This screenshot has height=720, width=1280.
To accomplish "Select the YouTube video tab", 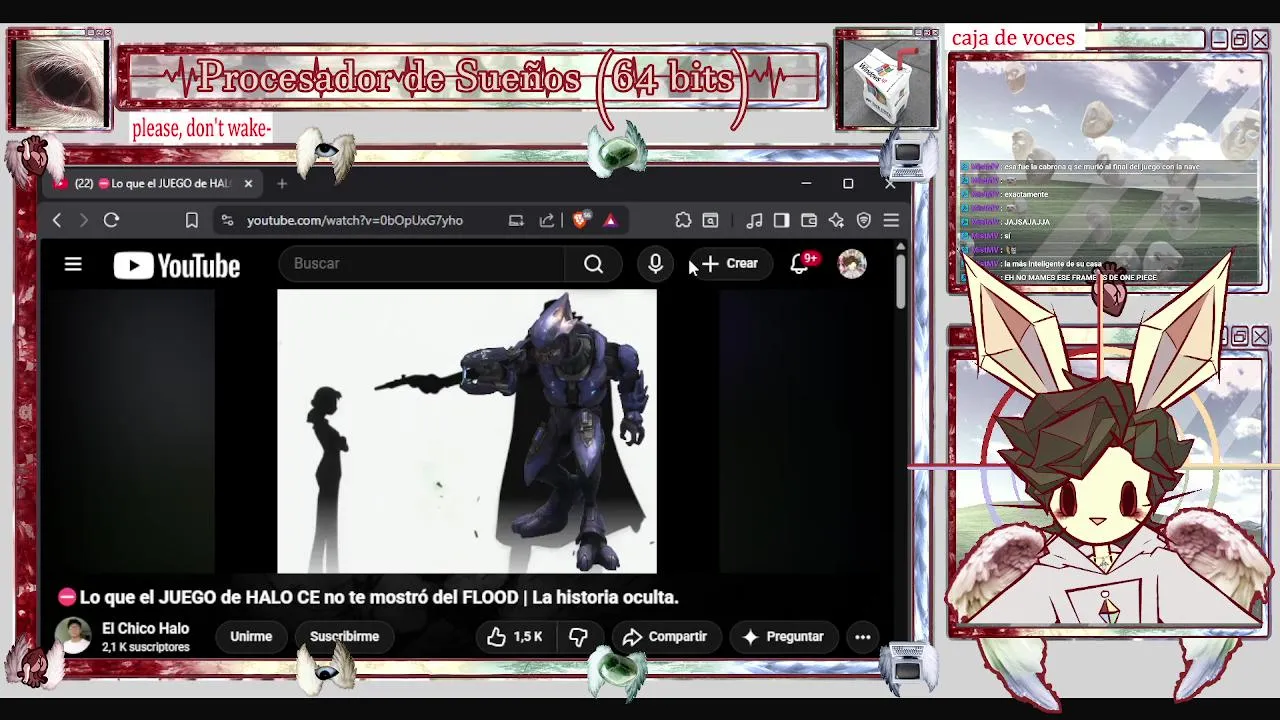I will (x=155, y=183).
